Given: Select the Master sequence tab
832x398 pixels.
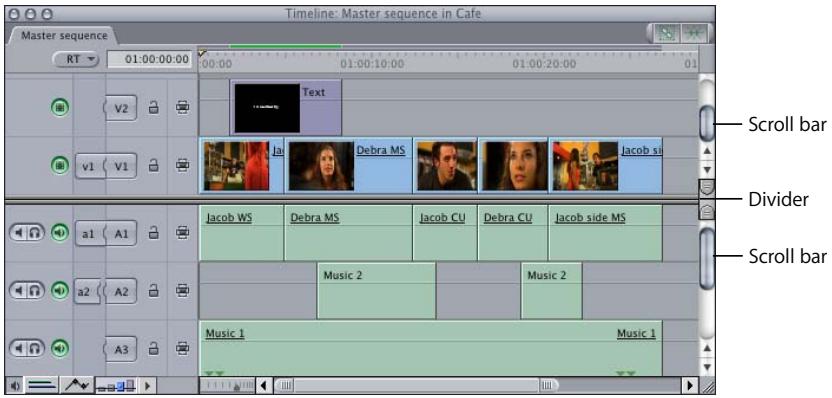Looking at the screenshot, I should [x=64, y=36].
